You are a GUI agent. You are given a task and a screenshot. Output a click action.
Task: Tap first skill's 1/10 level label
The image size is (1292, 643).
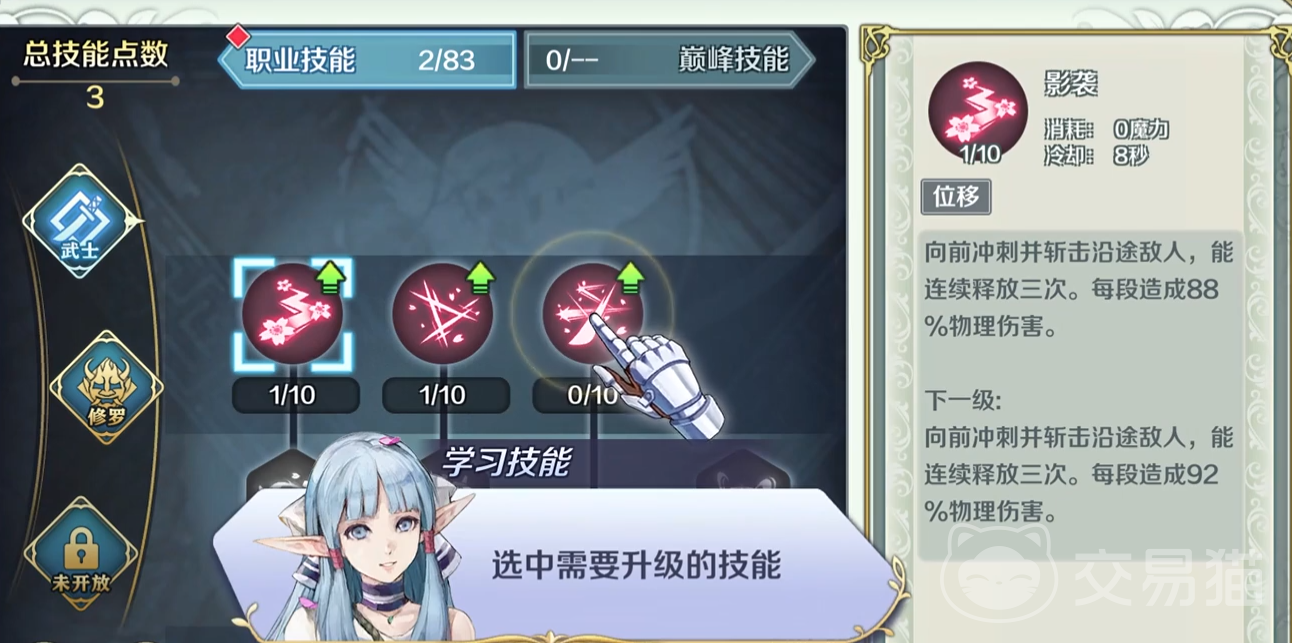pos(295,395)
